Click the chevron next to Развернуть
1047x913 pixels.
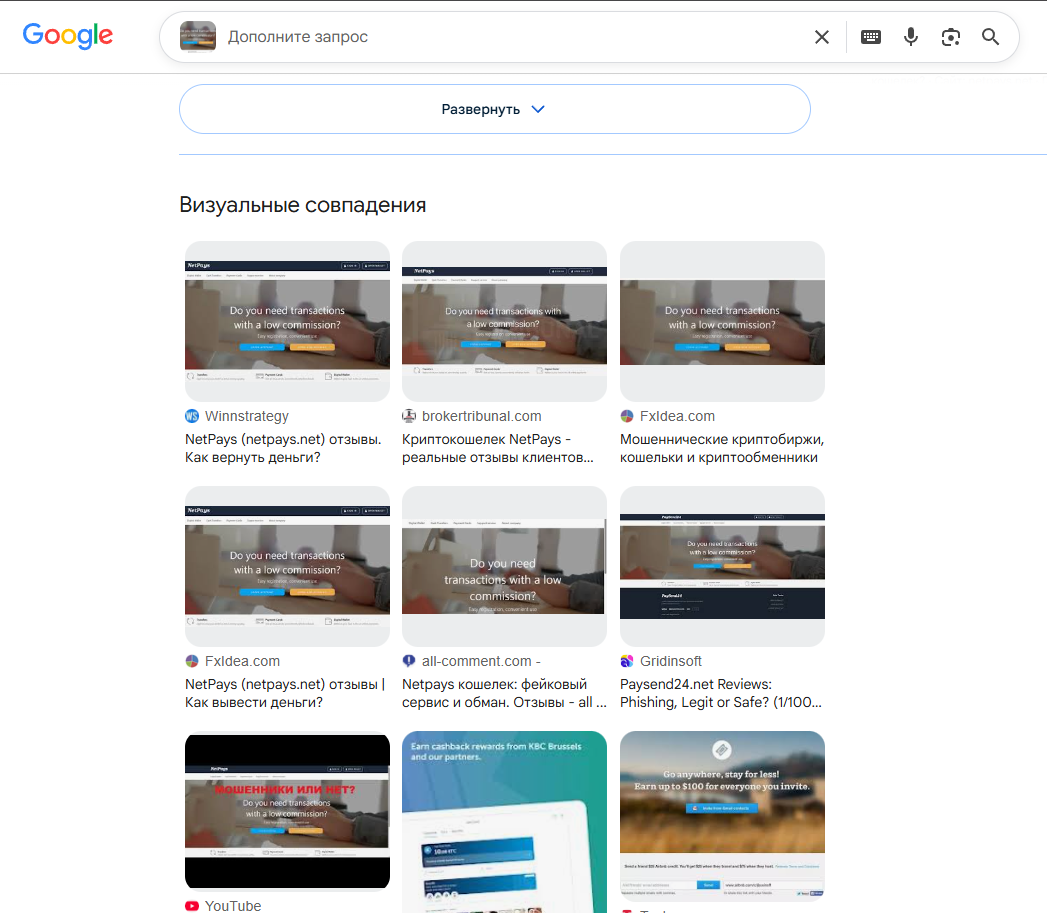tap(538, 109)
